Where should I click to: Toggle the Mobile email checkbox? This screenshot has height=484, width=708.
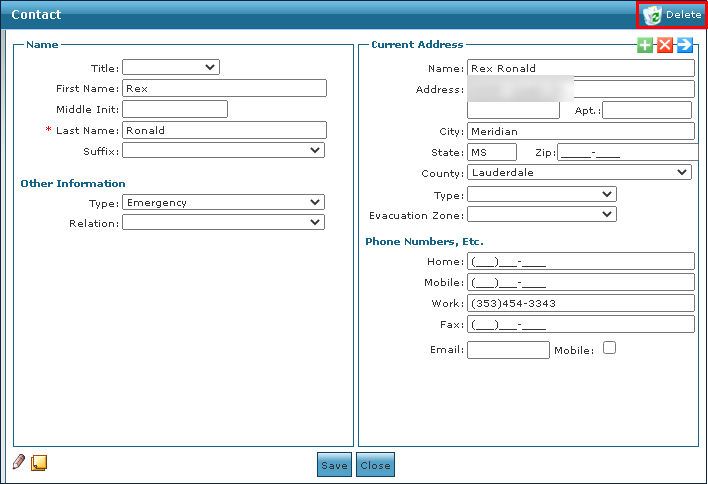pos(609,348)
